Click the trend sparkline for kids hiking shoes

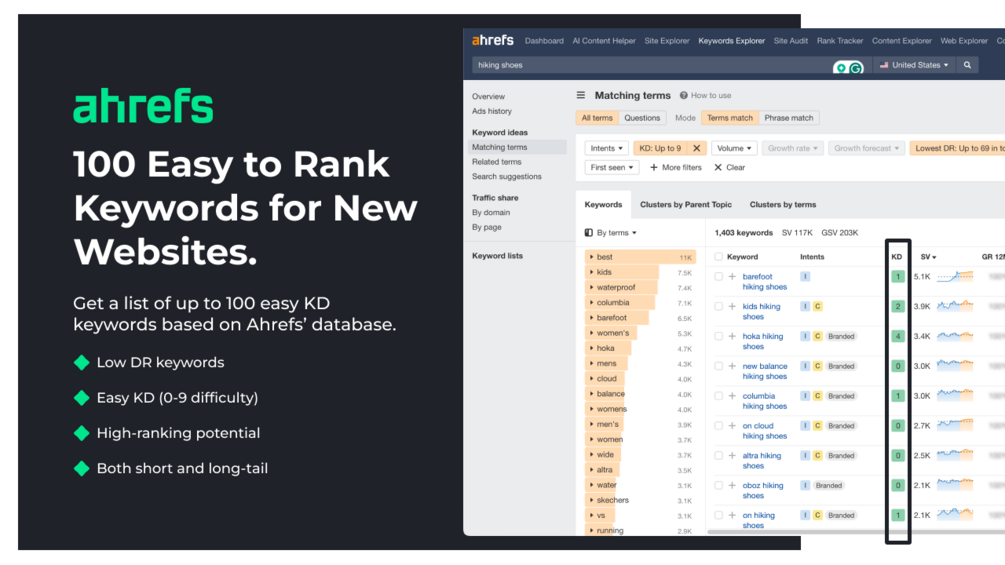(955, 306)
